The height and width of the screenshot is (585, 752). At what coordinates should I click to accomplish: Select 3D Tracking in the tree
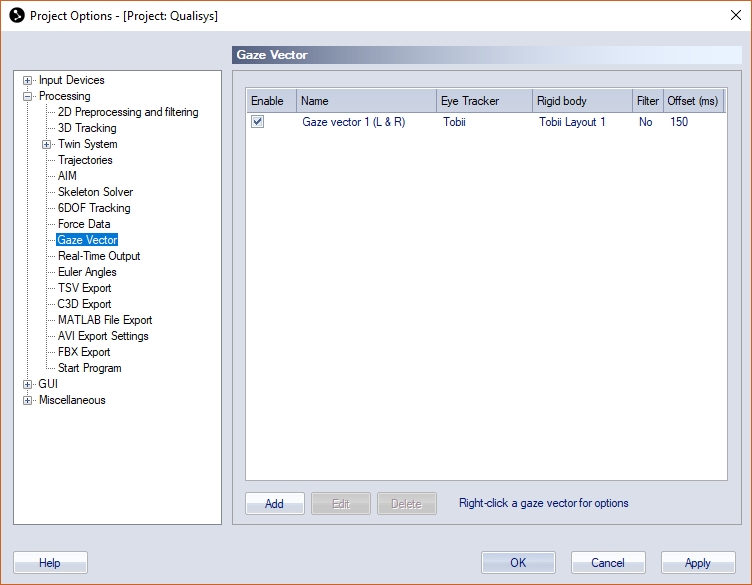pos(87,128)
